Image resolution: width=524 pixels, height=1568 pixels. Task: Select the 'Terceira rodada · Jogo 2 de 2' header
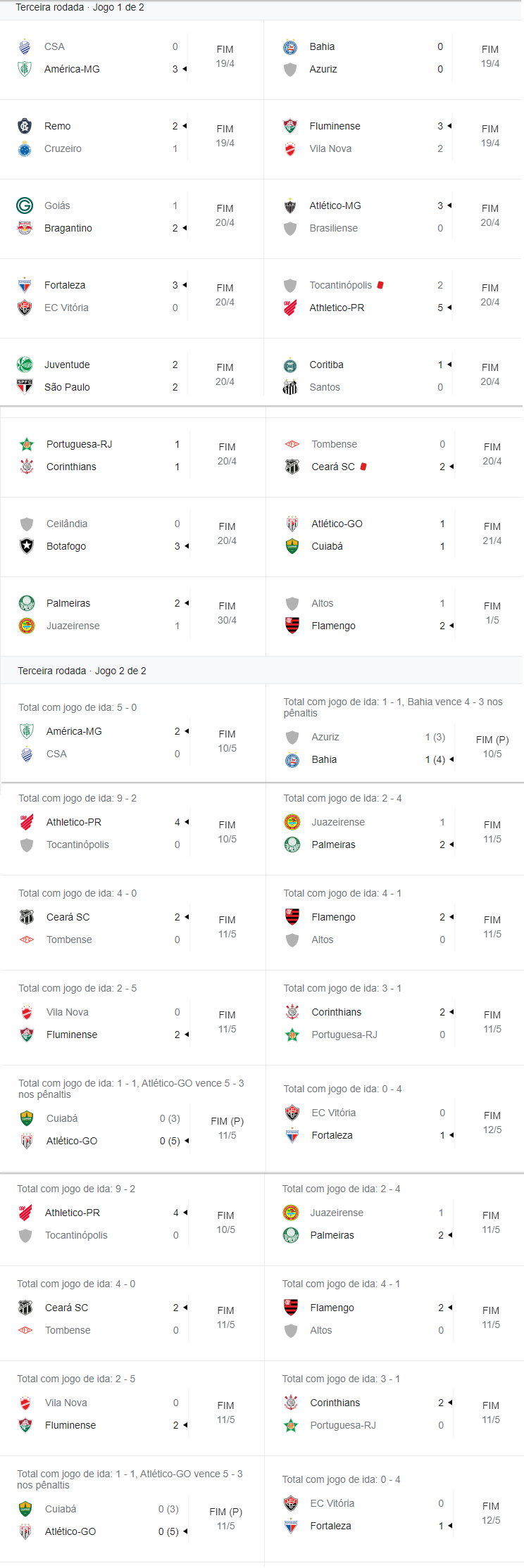tap(82, 671)
